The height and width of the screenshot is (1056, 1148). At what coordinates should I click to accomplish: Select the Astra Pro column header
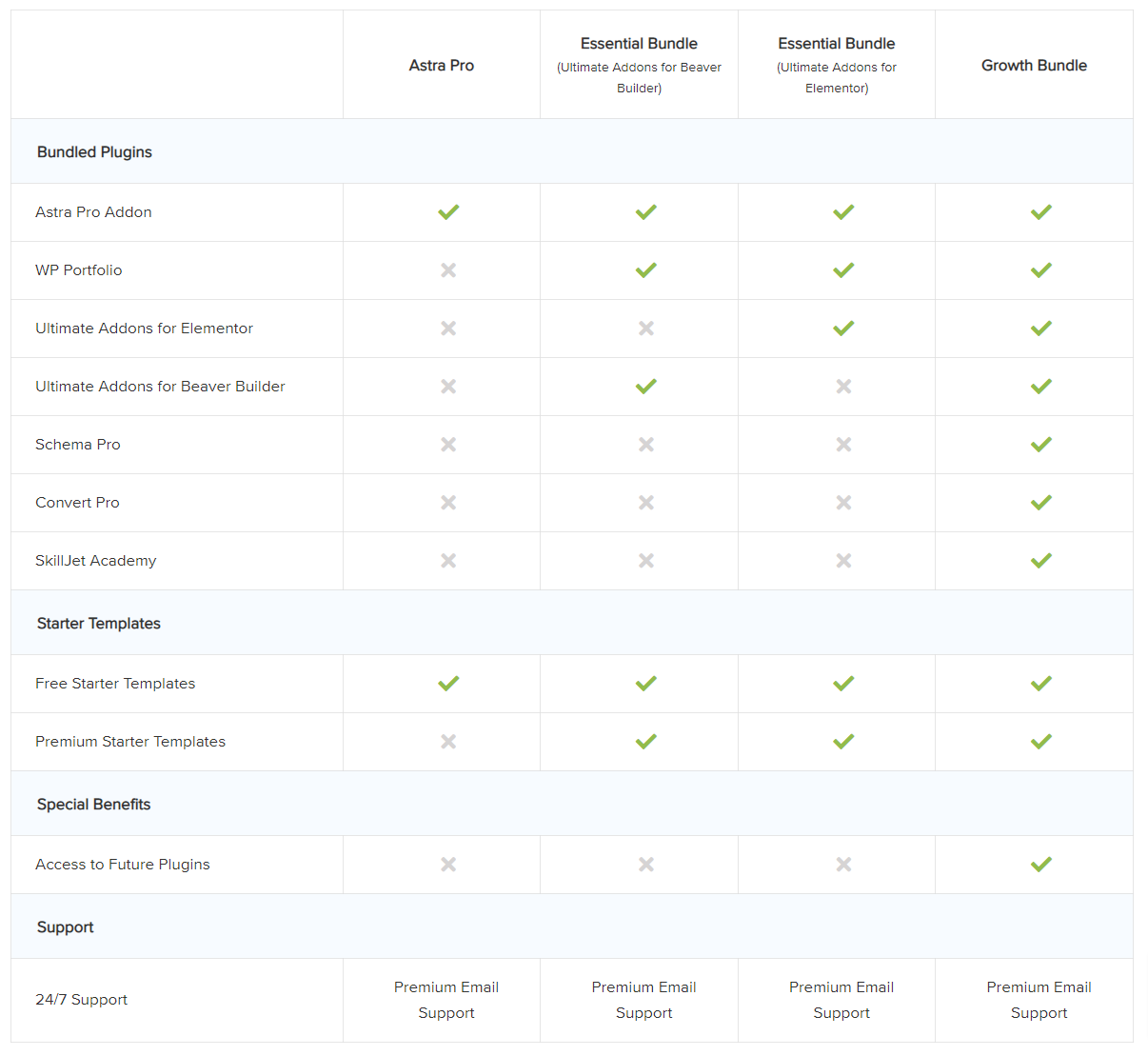pos(442,66)
